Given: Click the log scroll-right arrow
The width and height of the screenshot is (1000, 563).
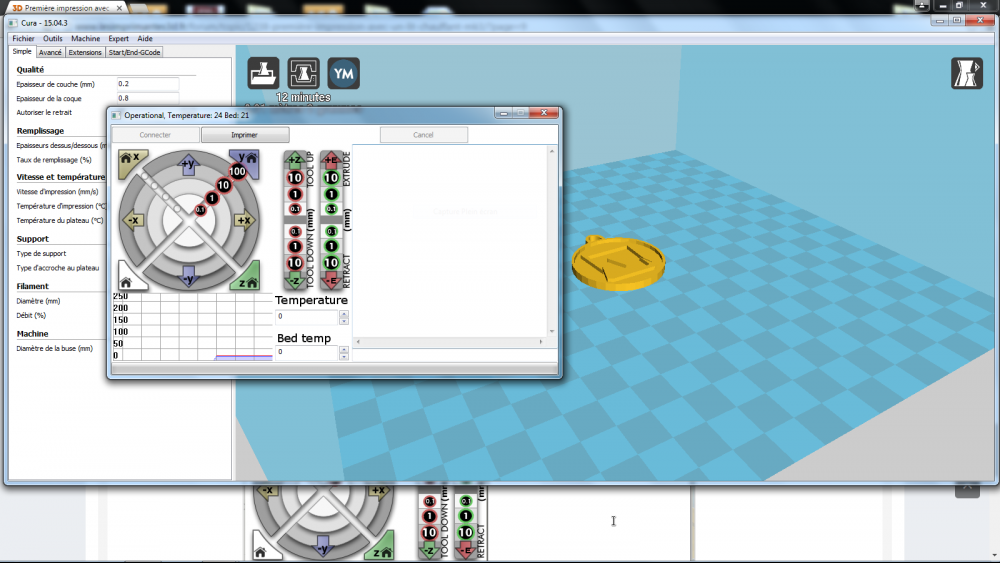Looking at the screenshot, I should (x=541, y=342).
